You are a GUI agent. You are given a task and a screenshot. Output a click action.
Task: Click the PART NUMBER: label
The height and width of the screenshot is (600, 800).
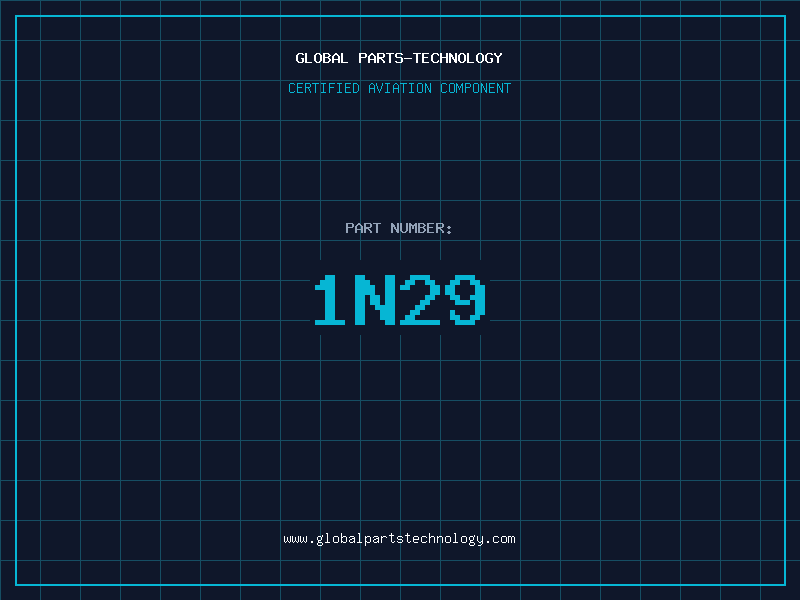398,228
